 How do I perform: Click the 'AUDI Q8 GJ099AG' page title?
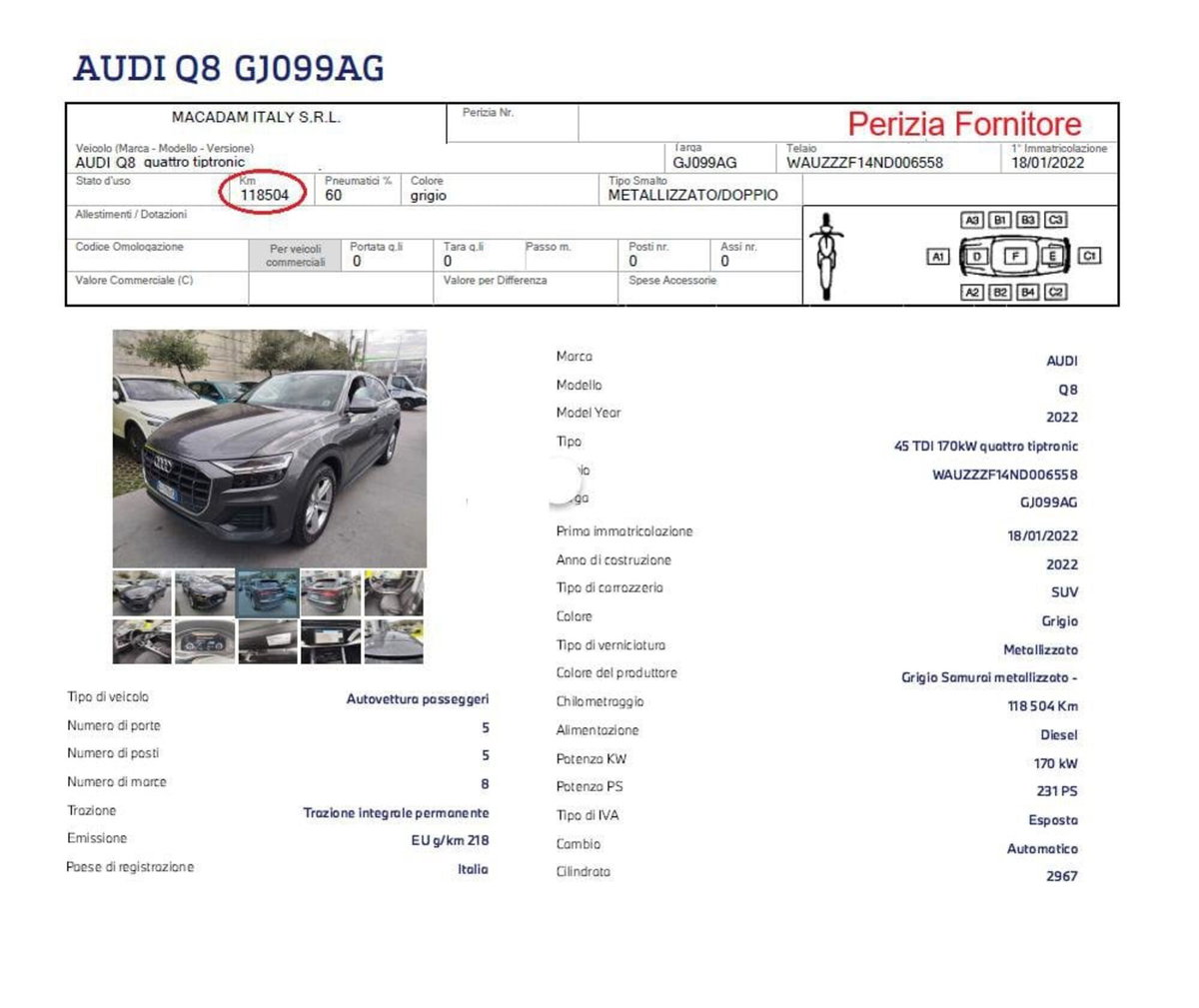229,68
